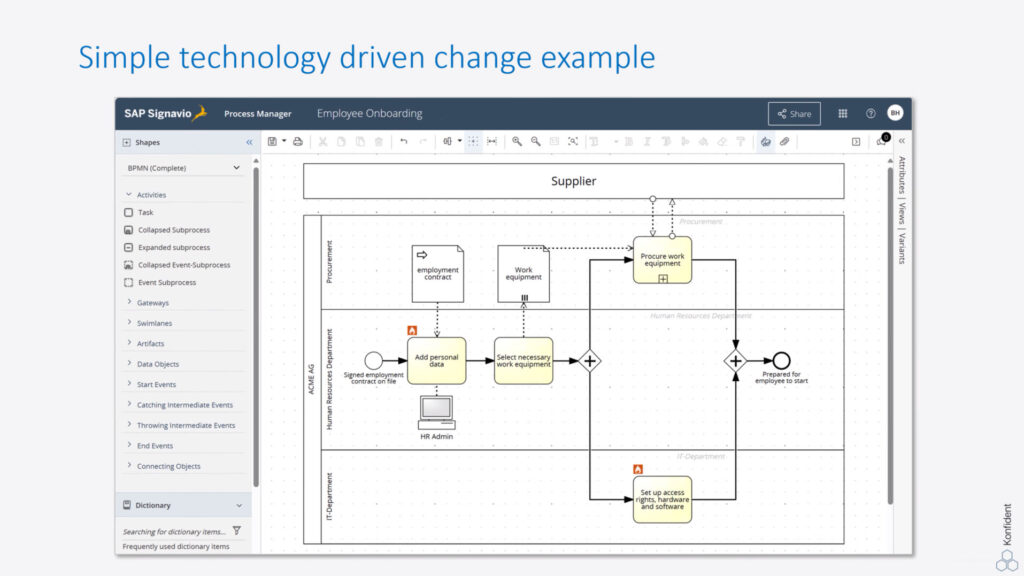Toggle the dotted grid display button
Viewport: 1024px width, 576px height.
point(472,141)
